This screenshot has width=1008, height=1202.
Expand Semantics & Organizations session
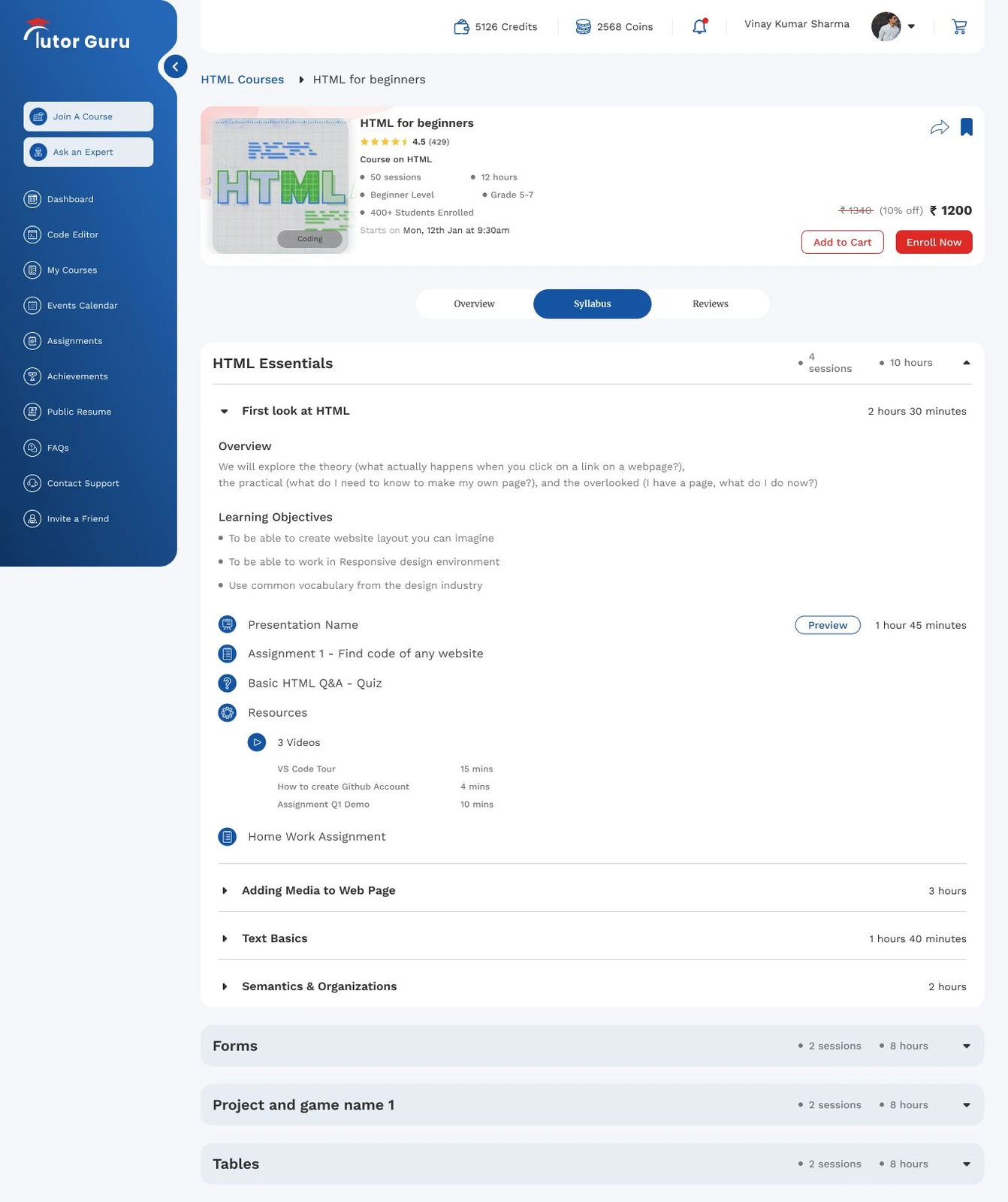[x=224, y=986]
